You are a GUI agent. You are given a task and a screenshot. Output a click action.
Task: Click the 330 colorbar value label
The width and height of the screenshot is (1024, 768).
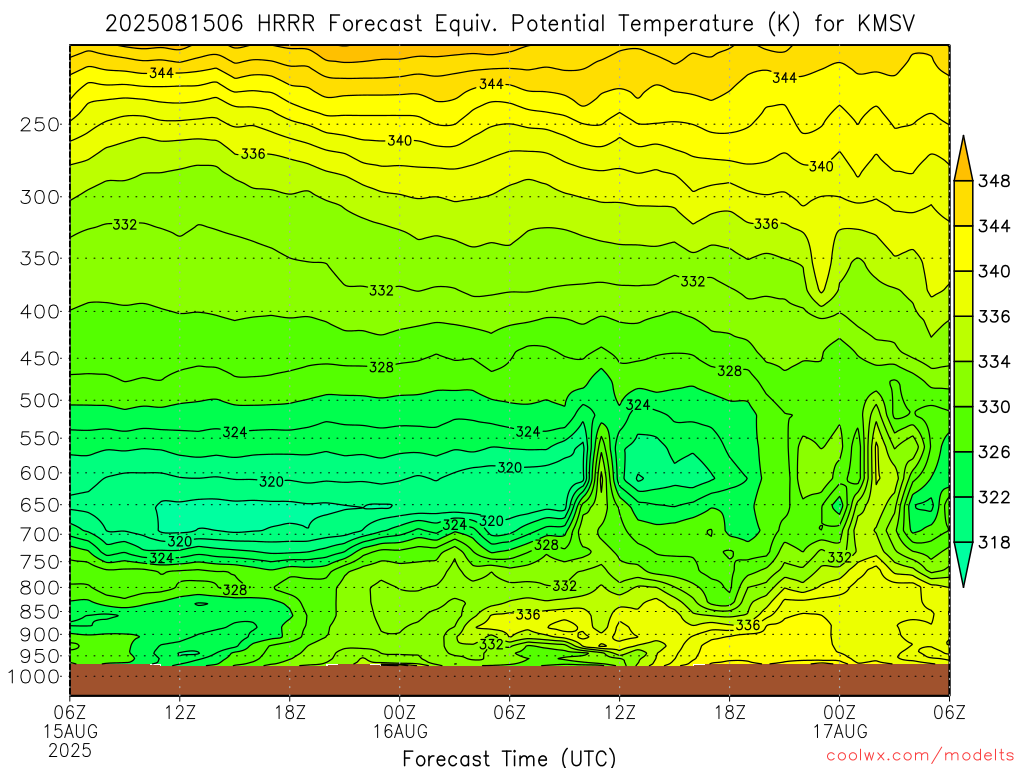tap(994, 407)
